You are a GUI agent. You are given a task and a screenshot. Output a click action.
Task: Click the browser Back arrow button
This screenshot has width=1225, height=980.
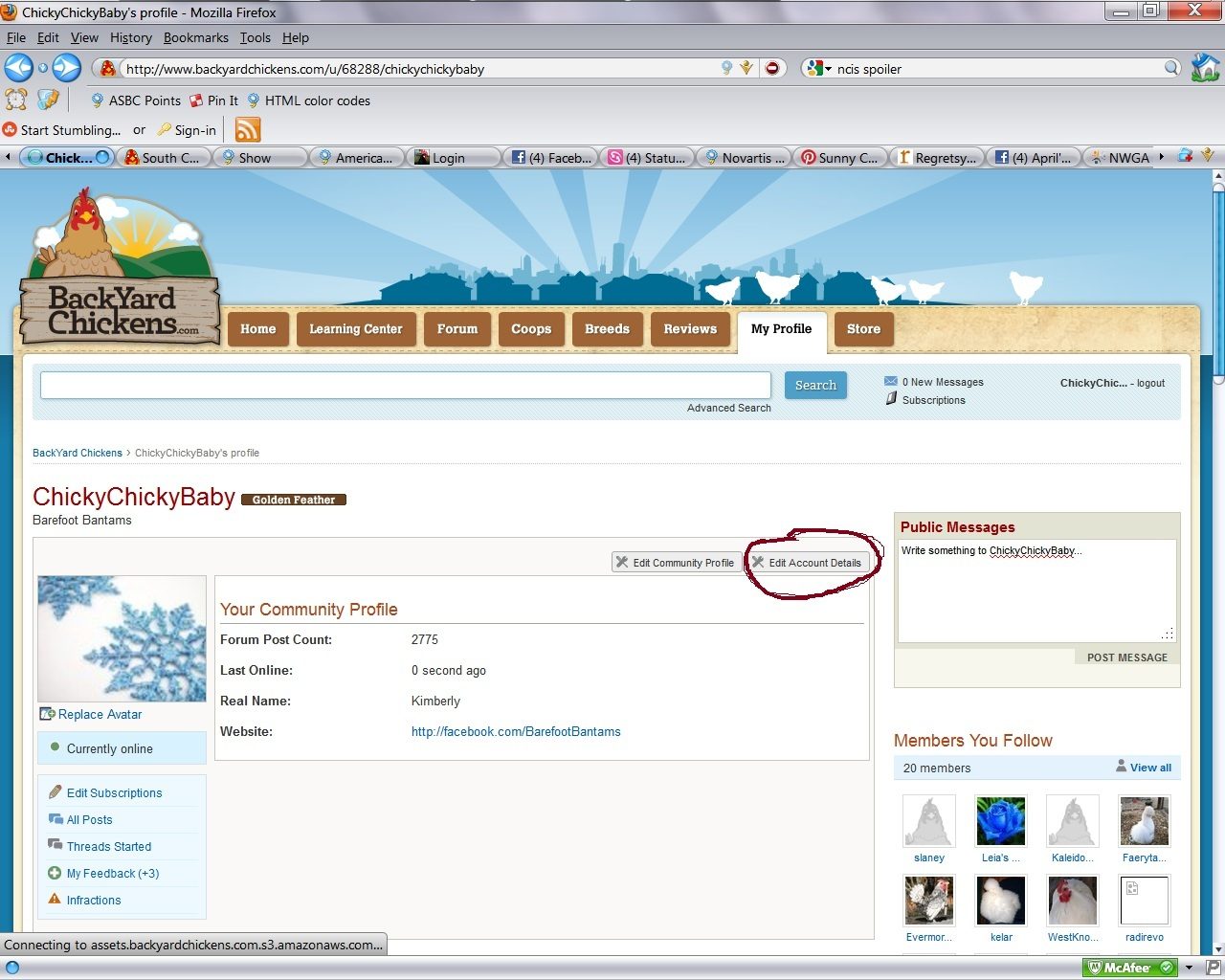point(18,68)
